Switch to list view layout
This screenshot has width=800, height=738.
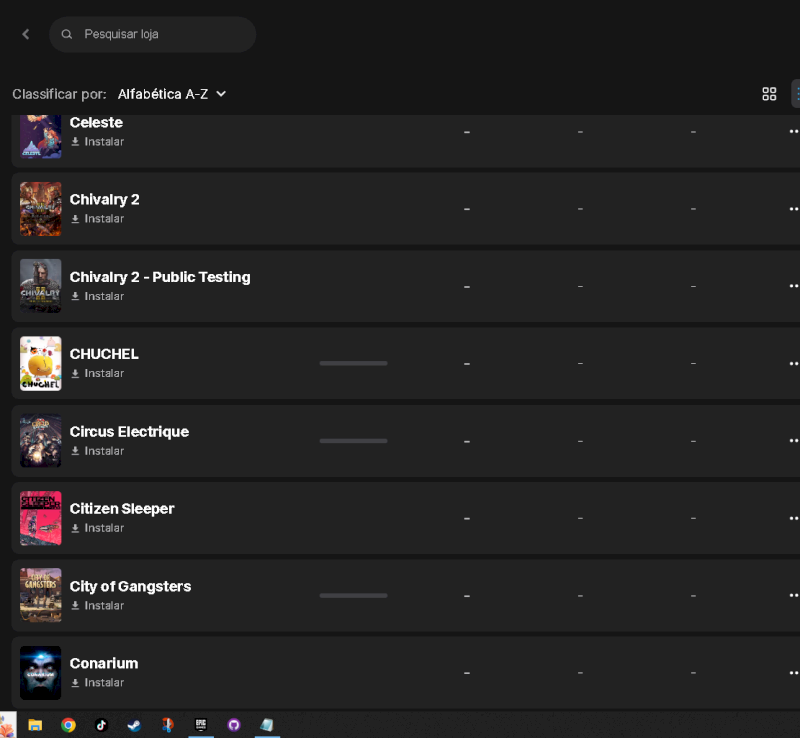coord(797,94)
